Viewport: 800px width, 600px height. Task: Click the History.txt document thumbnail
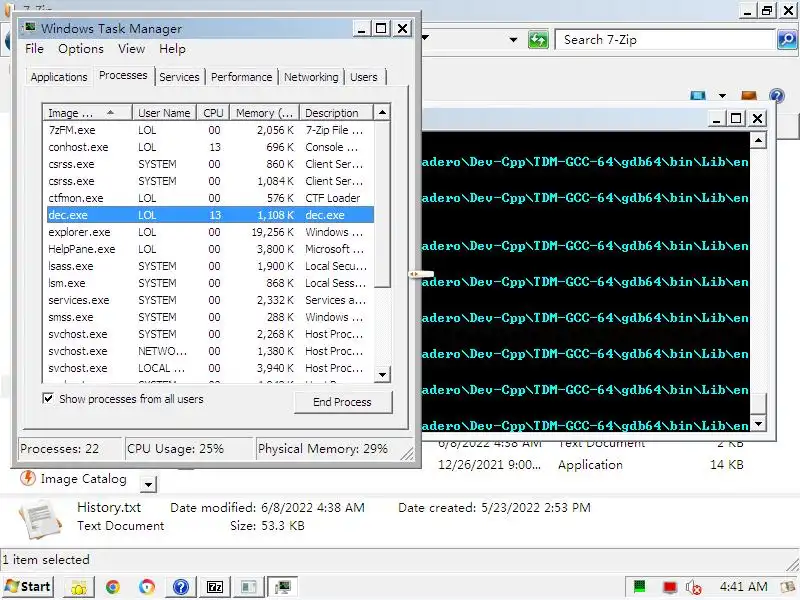40,518
